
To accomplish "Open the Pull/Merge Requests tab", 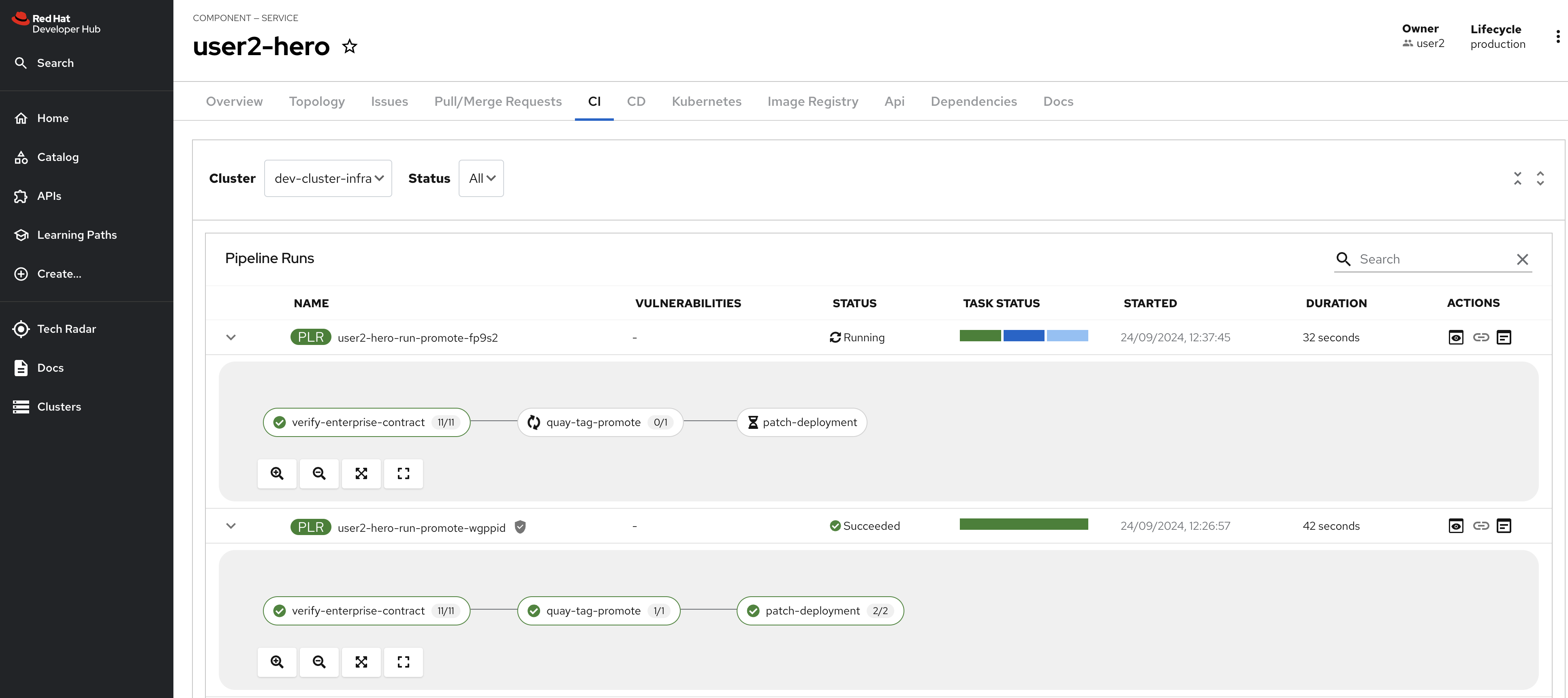I will point(498,102).
